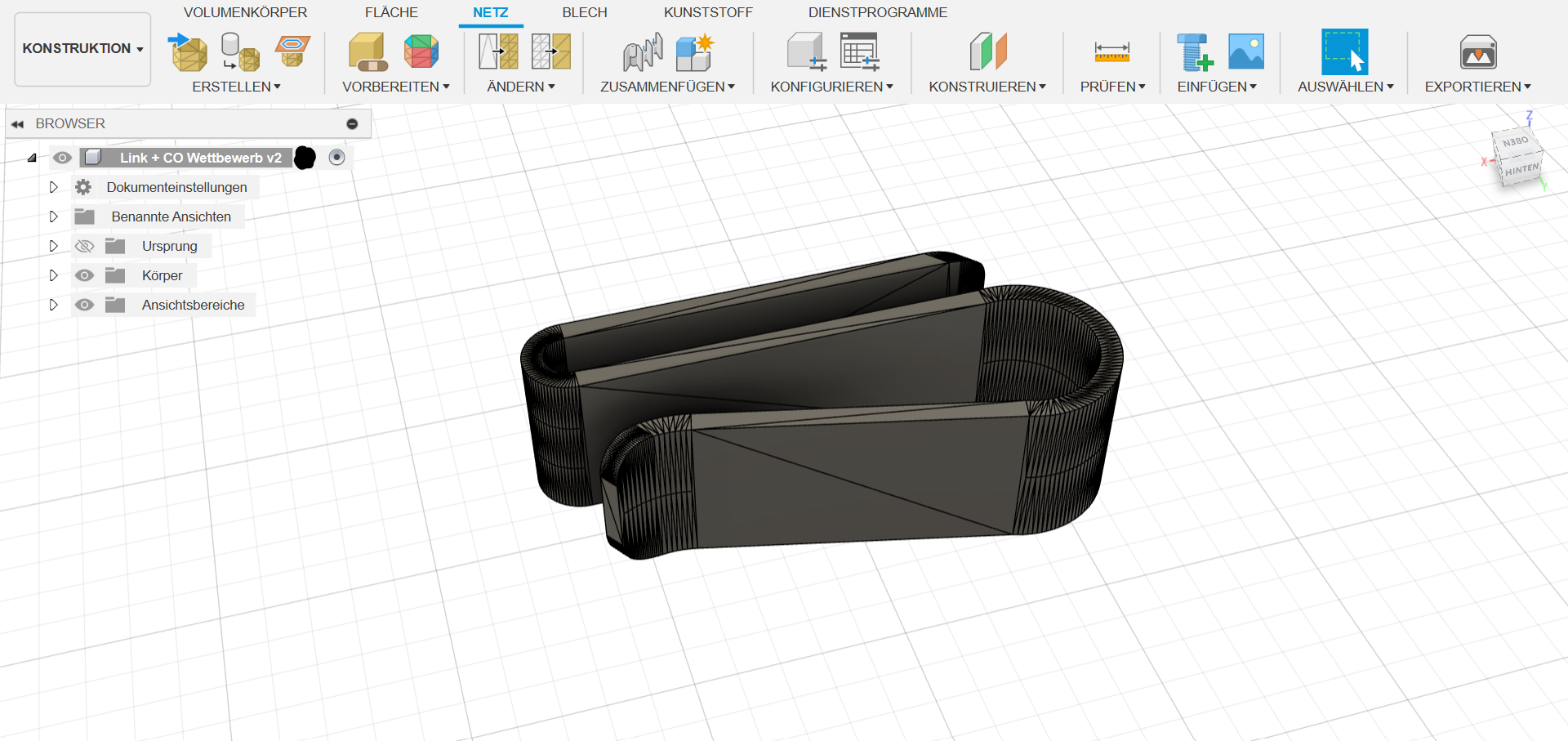
Task: Switch to the DIENSTPROGRAMME tab
Action: tap(877, 12)
